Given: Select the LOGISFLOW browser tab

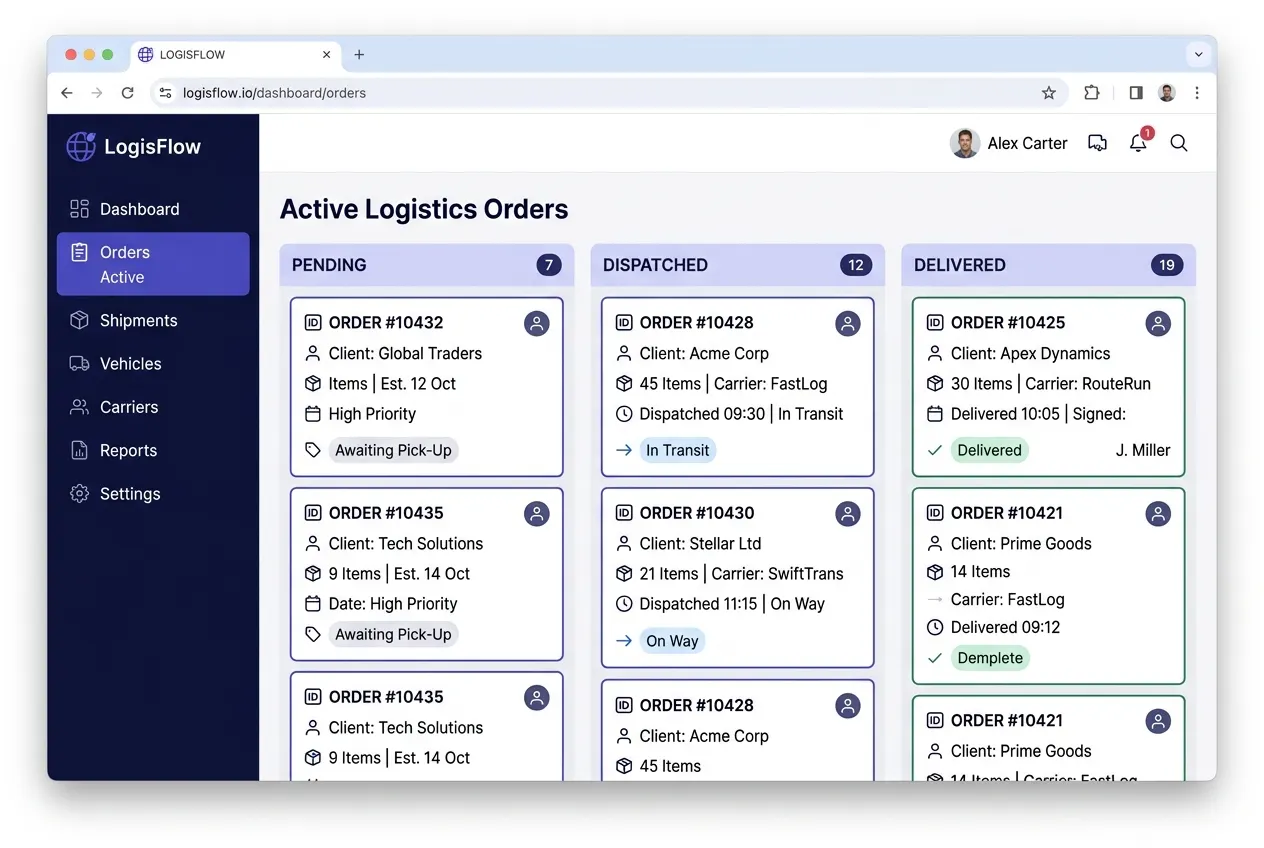Looking at the screenshot, I should click(236, 55).
